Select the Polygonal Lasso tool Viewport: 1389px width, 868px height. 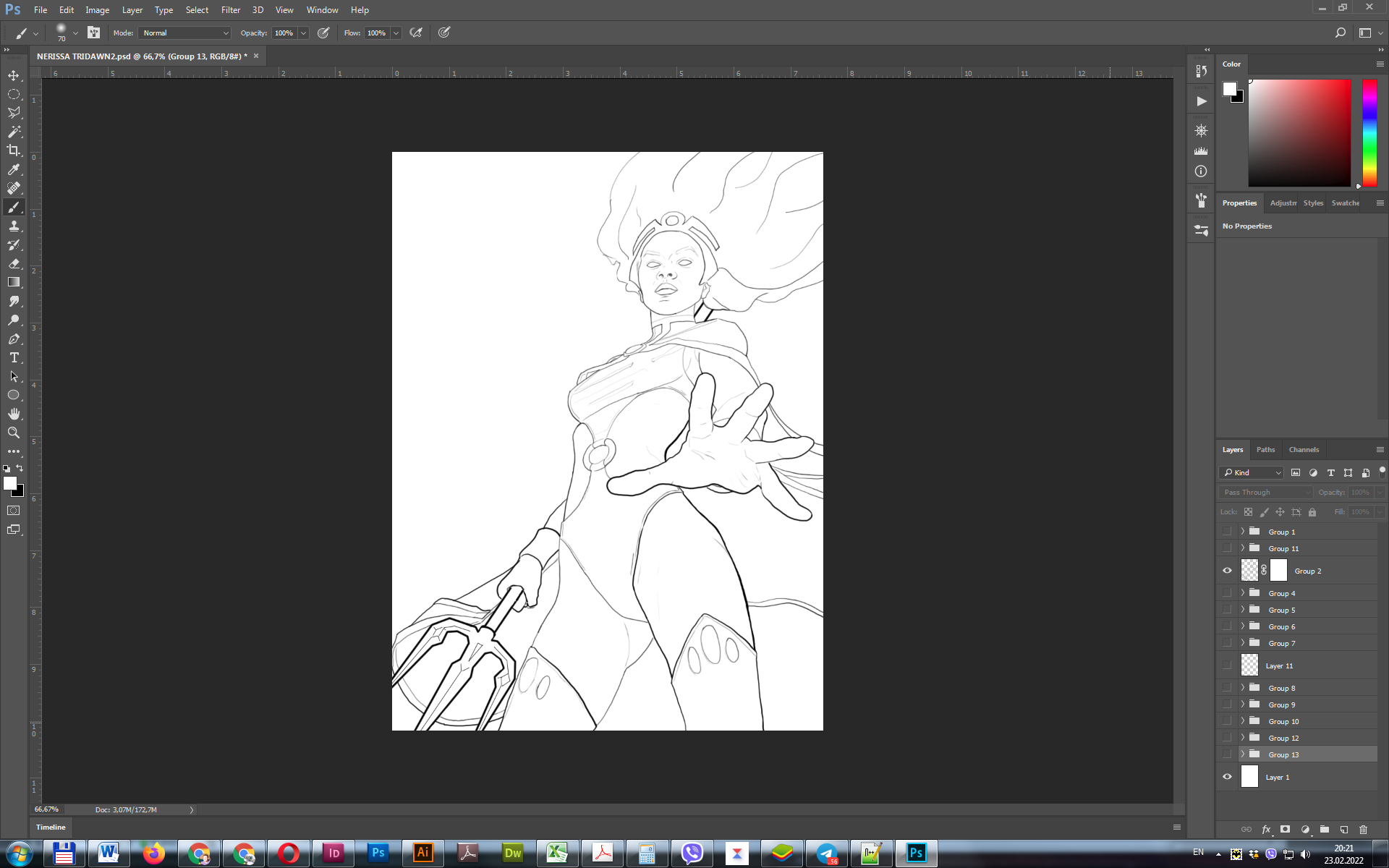tap(14, 113)
